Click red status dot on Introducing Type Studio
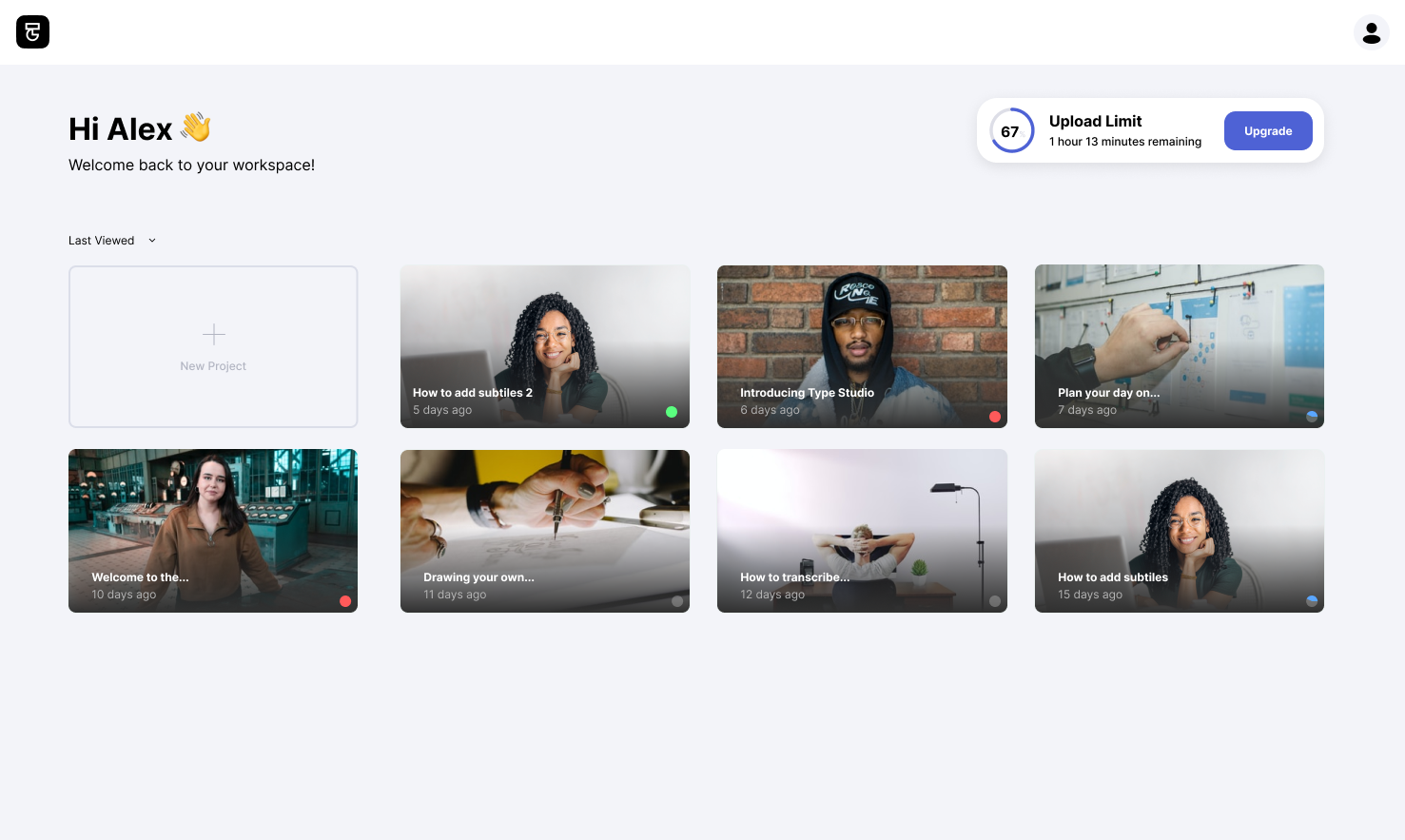The width and height of the screenshot is (1405, 840). click(x=995, y=417)
